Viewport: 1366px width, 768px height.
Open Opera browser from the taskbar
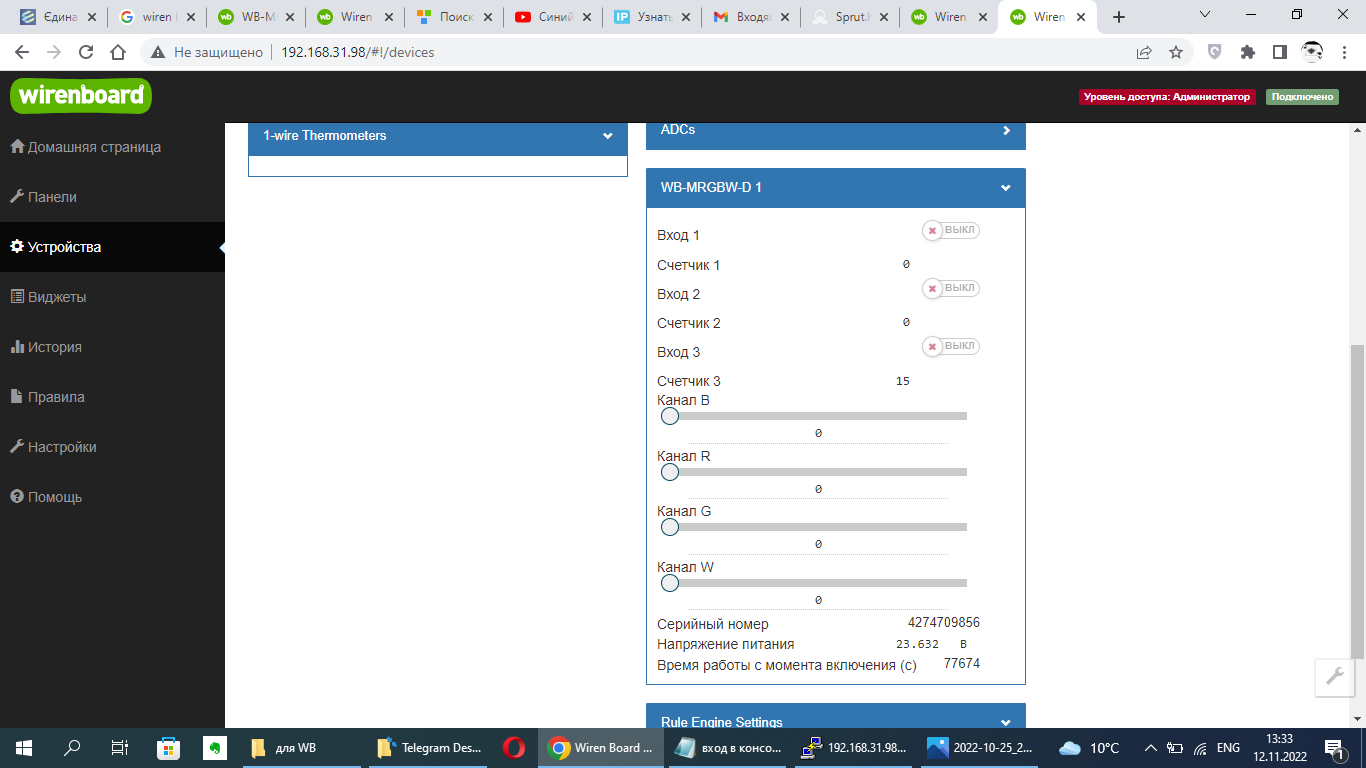(x=514, y=747)
